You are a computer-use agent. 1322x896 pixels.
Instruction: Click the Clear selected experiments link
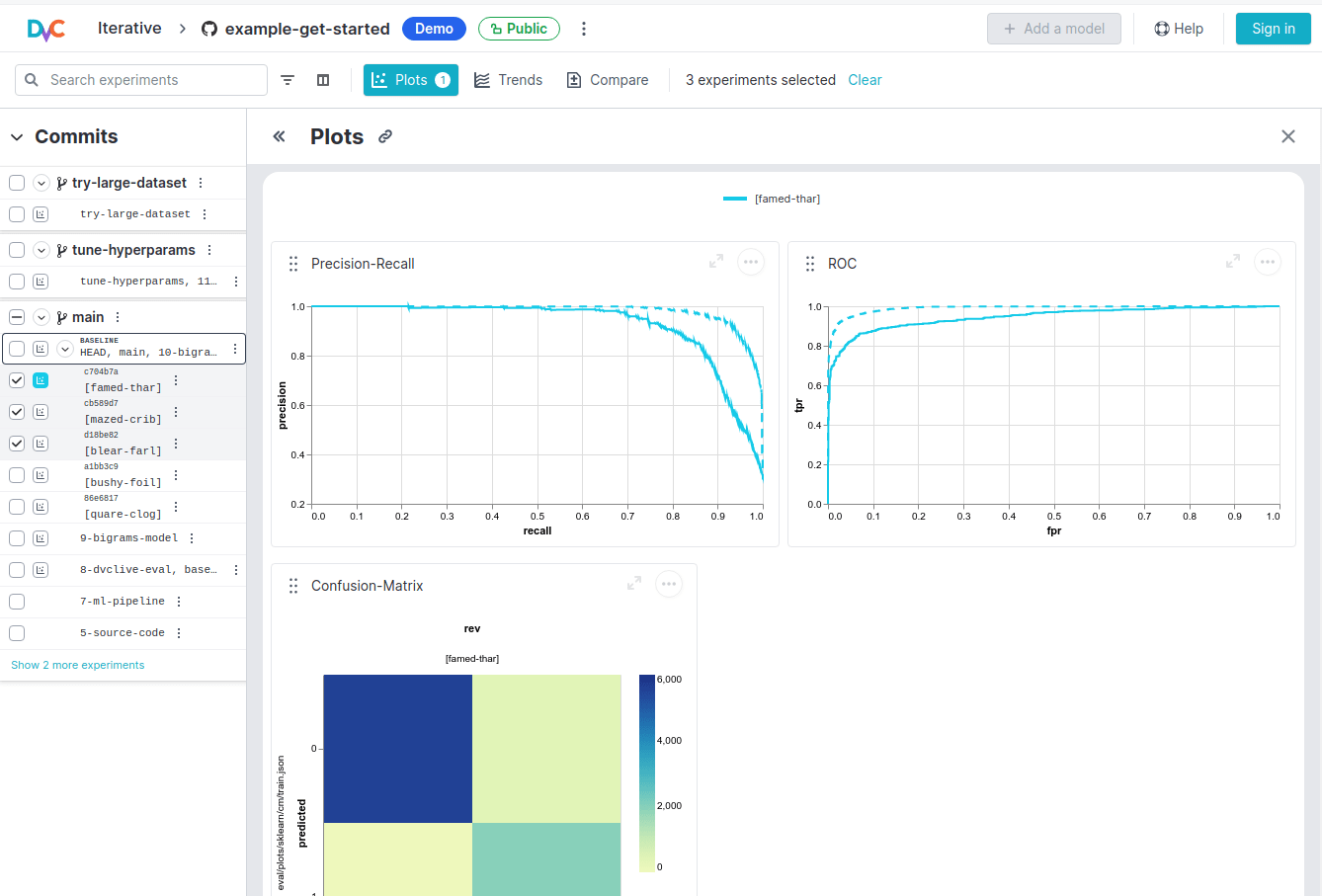[865, 80]
